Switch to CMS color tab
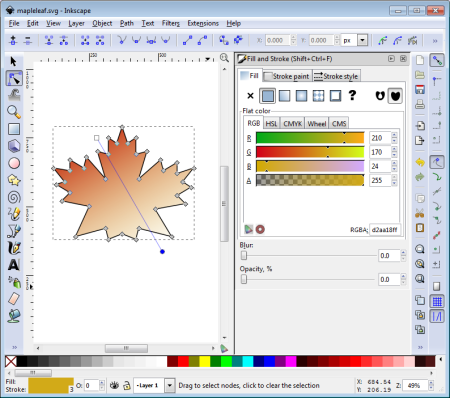Viewport: 450px width, 398px height. pos(339,124)
